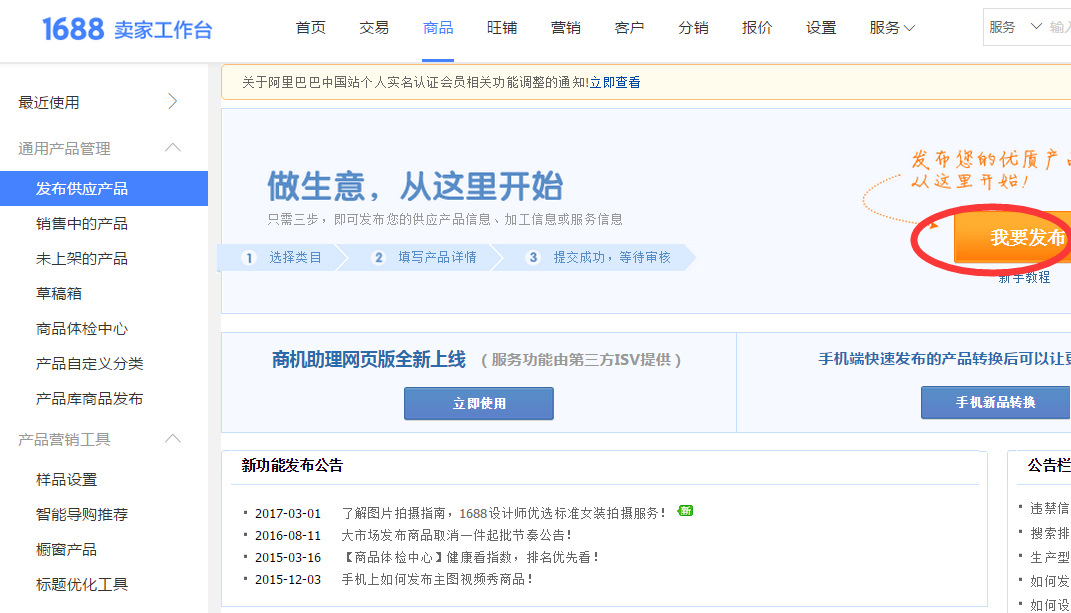Image resolution: width=1071 pixels, height=613 pixels.
Task: Open the 设置 menu
Action: pos(821,28)
